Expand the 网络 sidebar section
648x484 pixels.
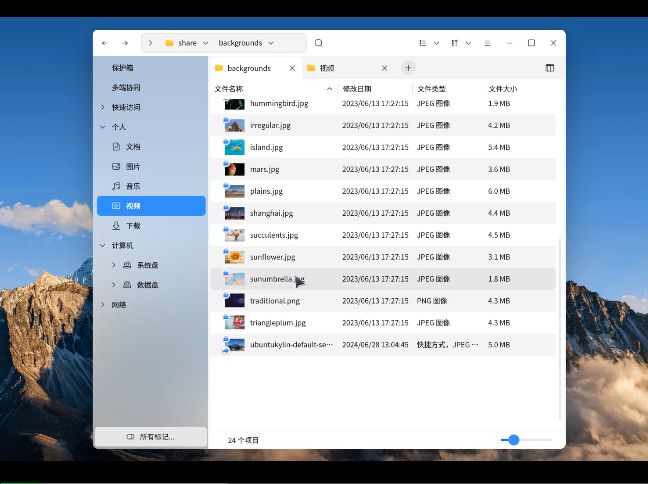(x=103, y=304)
